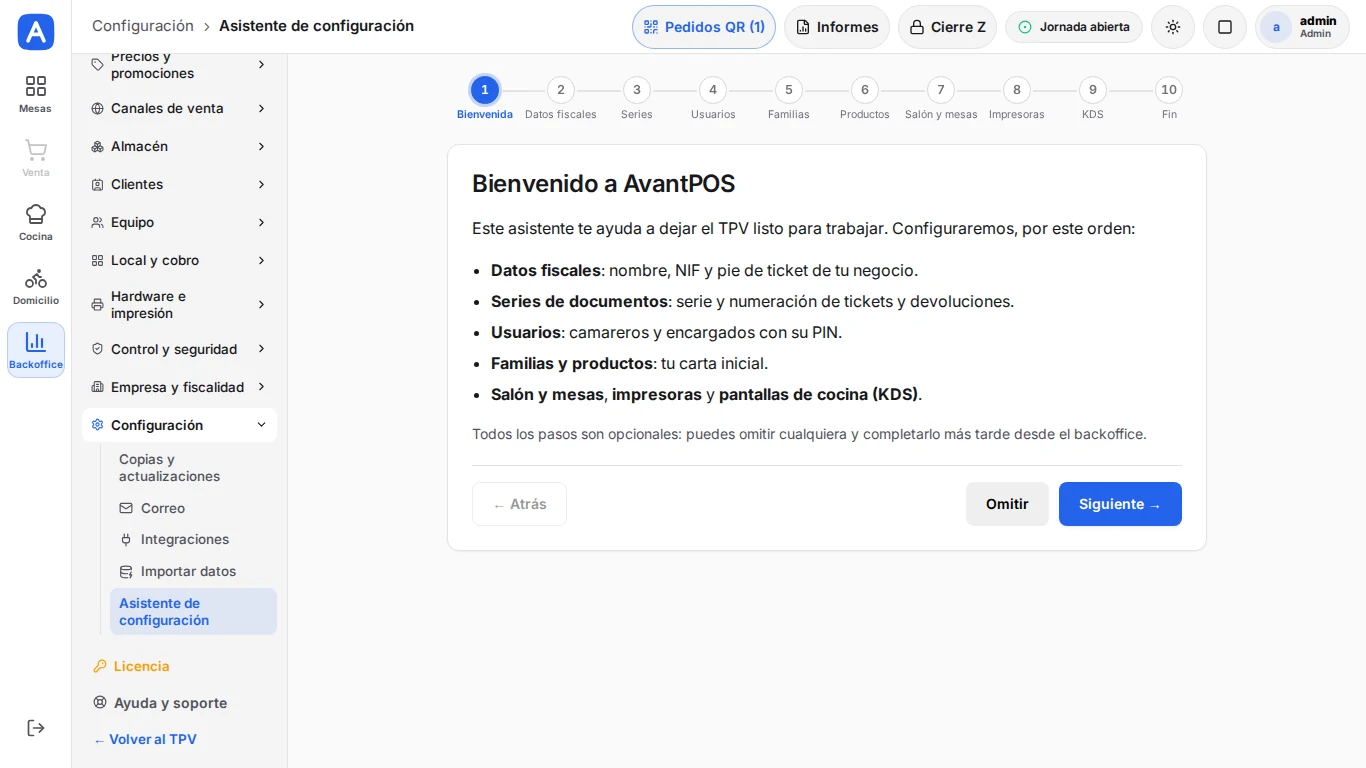The height and width of the screenshot is (768, 1366).
Task: Expand Local y cobro
Action: tap(179, 260)
